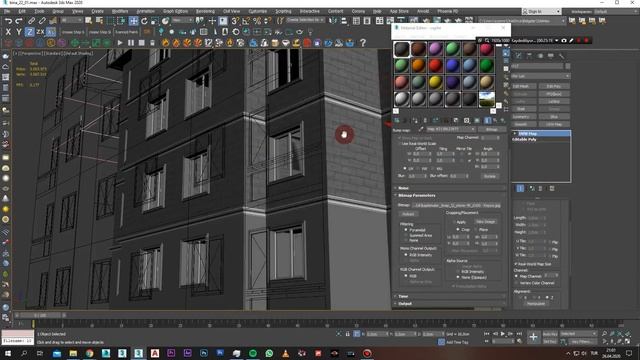Expand the Output rollout

450,304
